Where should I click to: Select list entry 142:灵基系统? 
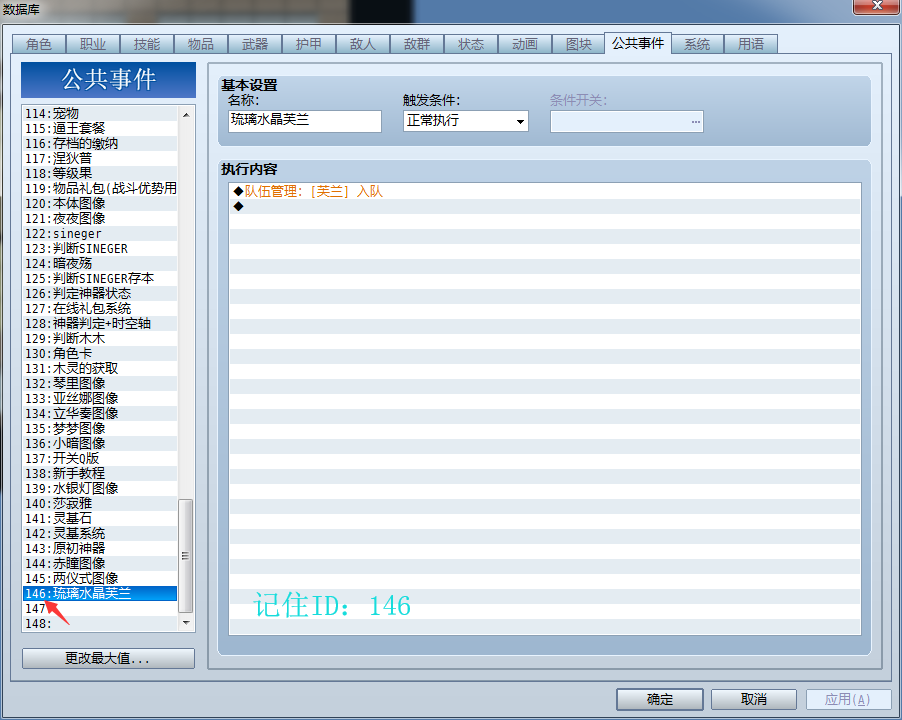tap(100, 533)
